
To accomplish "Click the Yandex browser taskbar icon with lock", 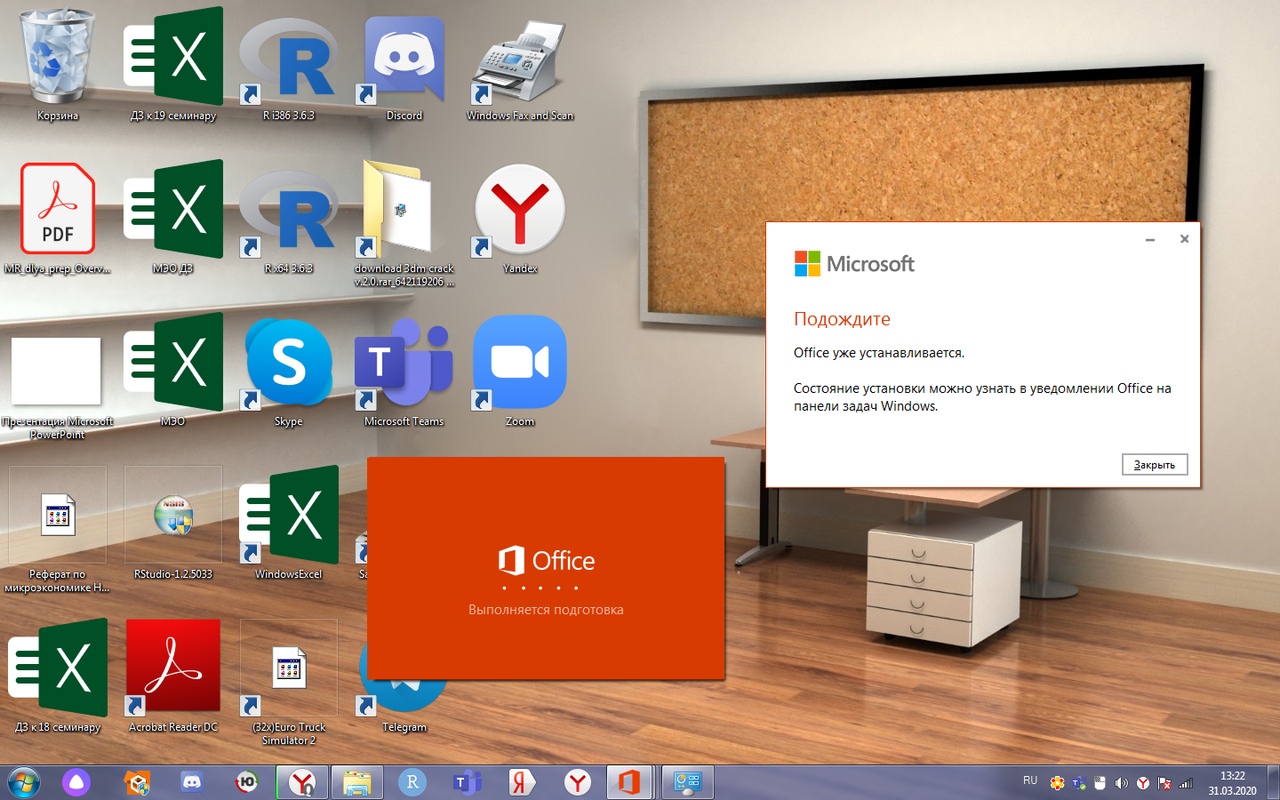I will coord(302,782).
